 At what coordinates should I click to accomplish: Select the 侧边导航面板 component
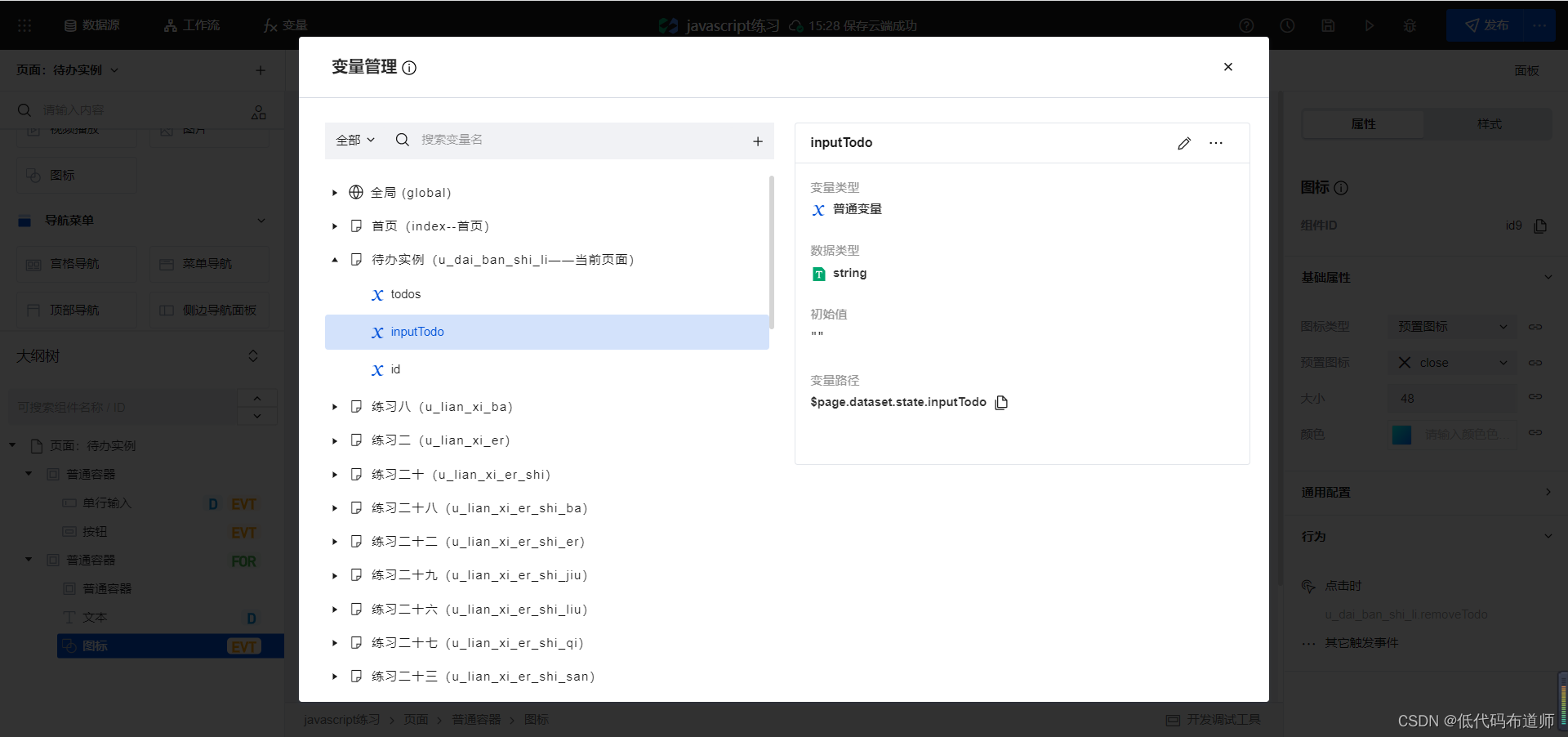tap(209, 310)
